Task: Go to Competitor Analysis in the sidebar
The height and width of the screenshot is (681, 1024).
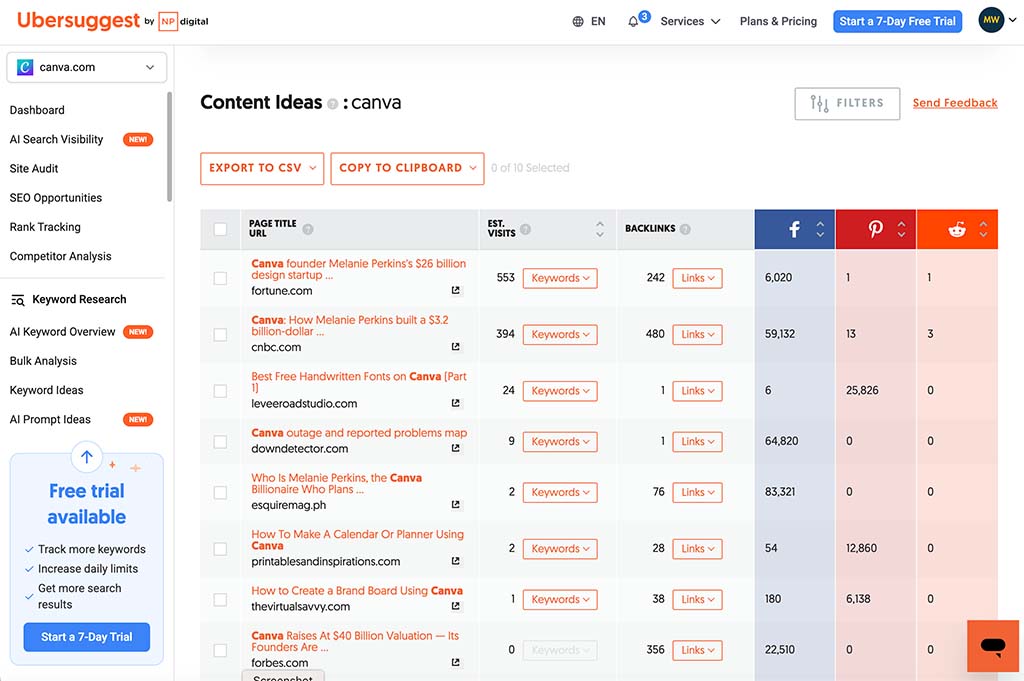Action: (58, 256)
